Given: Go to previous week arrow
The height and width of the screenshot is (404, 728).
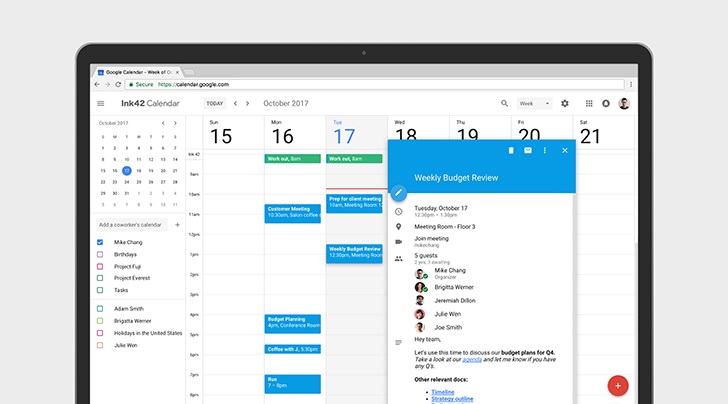Looking at the screenshot, I should [235, 104].
